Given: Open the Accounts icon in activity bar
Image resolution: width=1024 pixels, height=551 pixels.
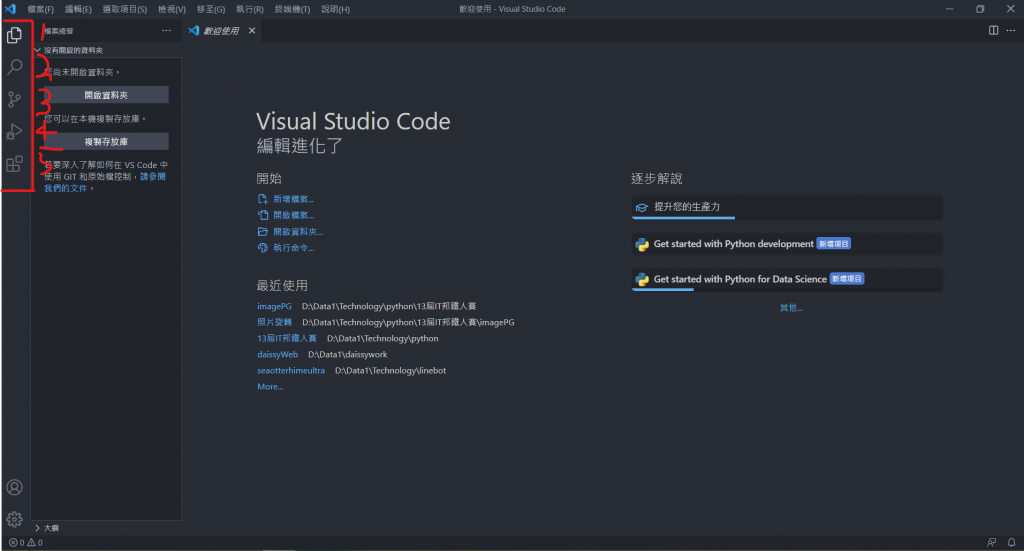Looking at the screenshot, I should [14, 488].
